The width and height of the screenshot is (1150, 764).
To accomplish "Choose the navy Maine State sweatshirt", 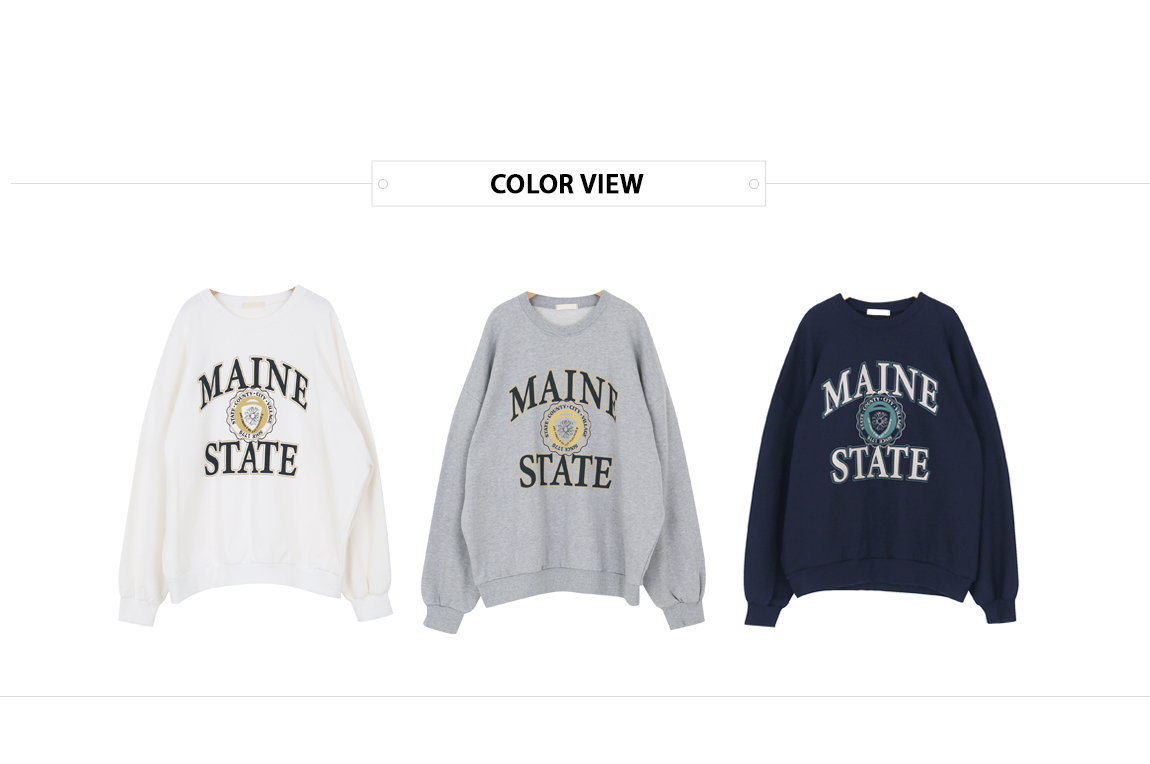I will (880, 458).
